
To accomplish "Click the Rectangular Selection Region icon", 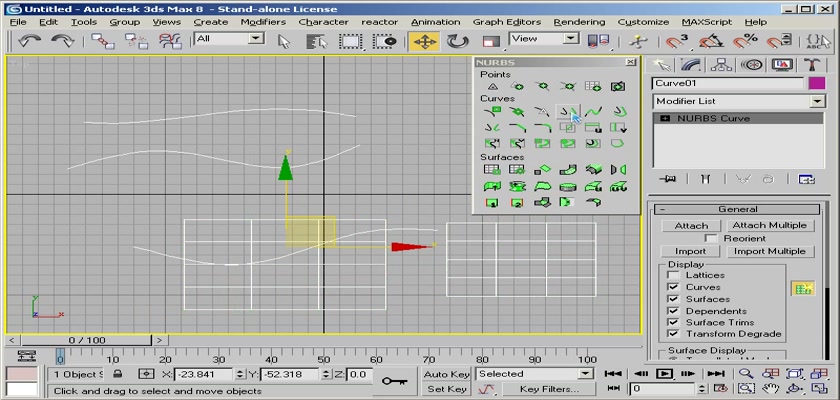I will [351, 42].
